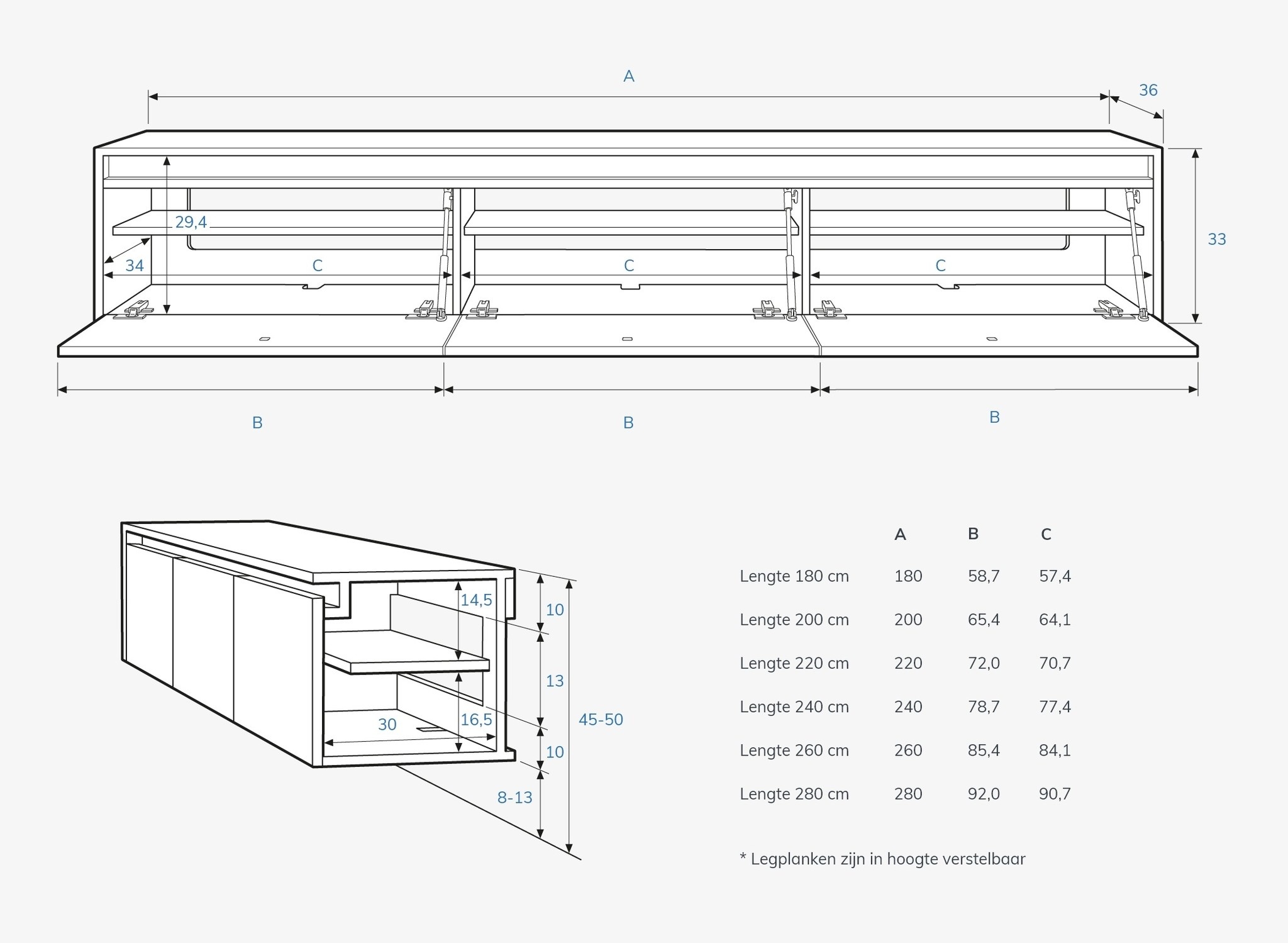Viewport: 1288px width, 943px height.
Task: Click the "57,4" value in the table
Action: [x=1055, y=576]
